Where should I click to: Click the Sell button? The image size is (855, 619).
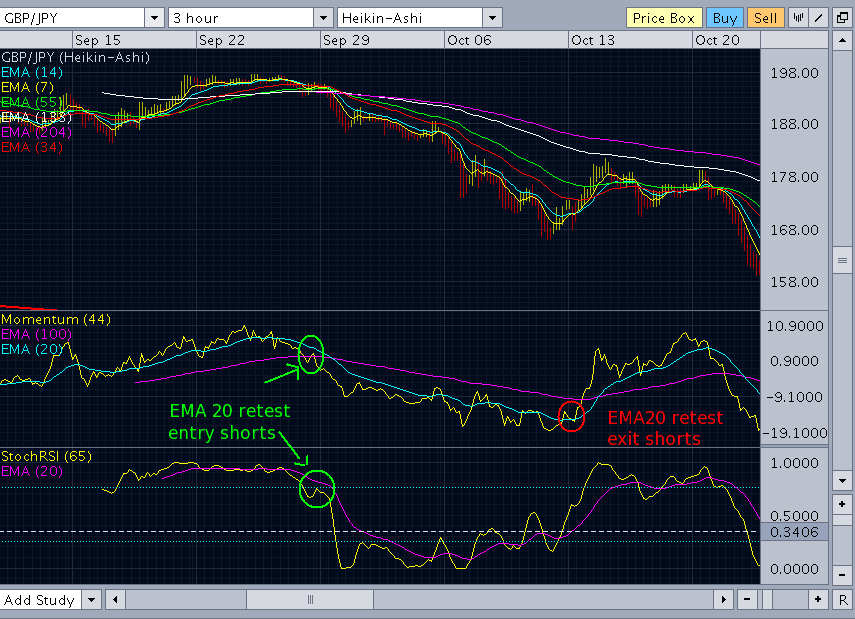click(765, 18)
